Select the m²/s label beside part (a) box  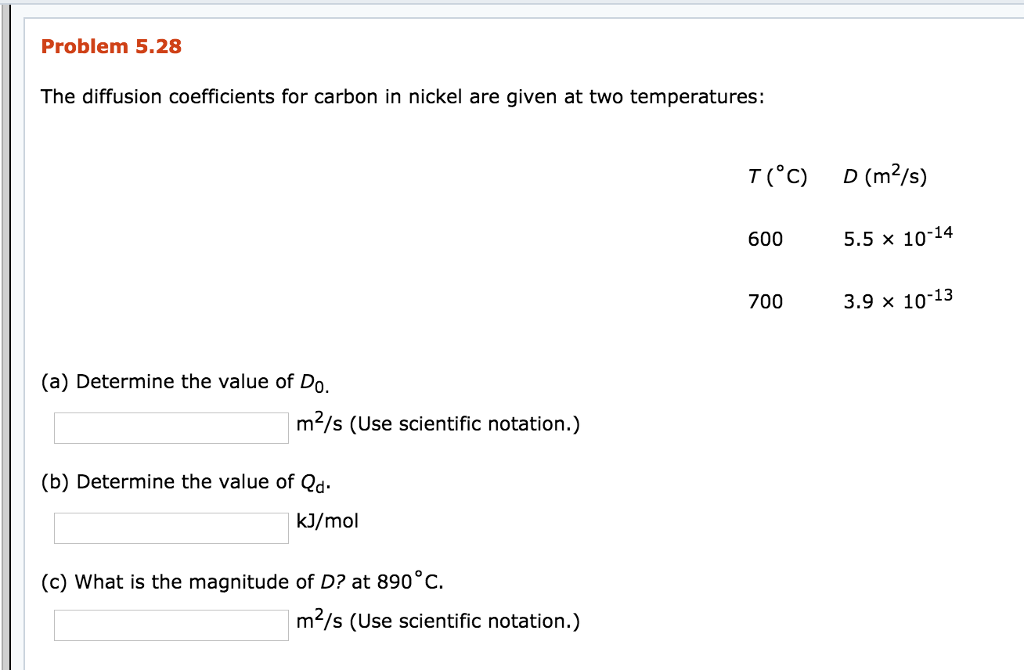click(315, 422)
